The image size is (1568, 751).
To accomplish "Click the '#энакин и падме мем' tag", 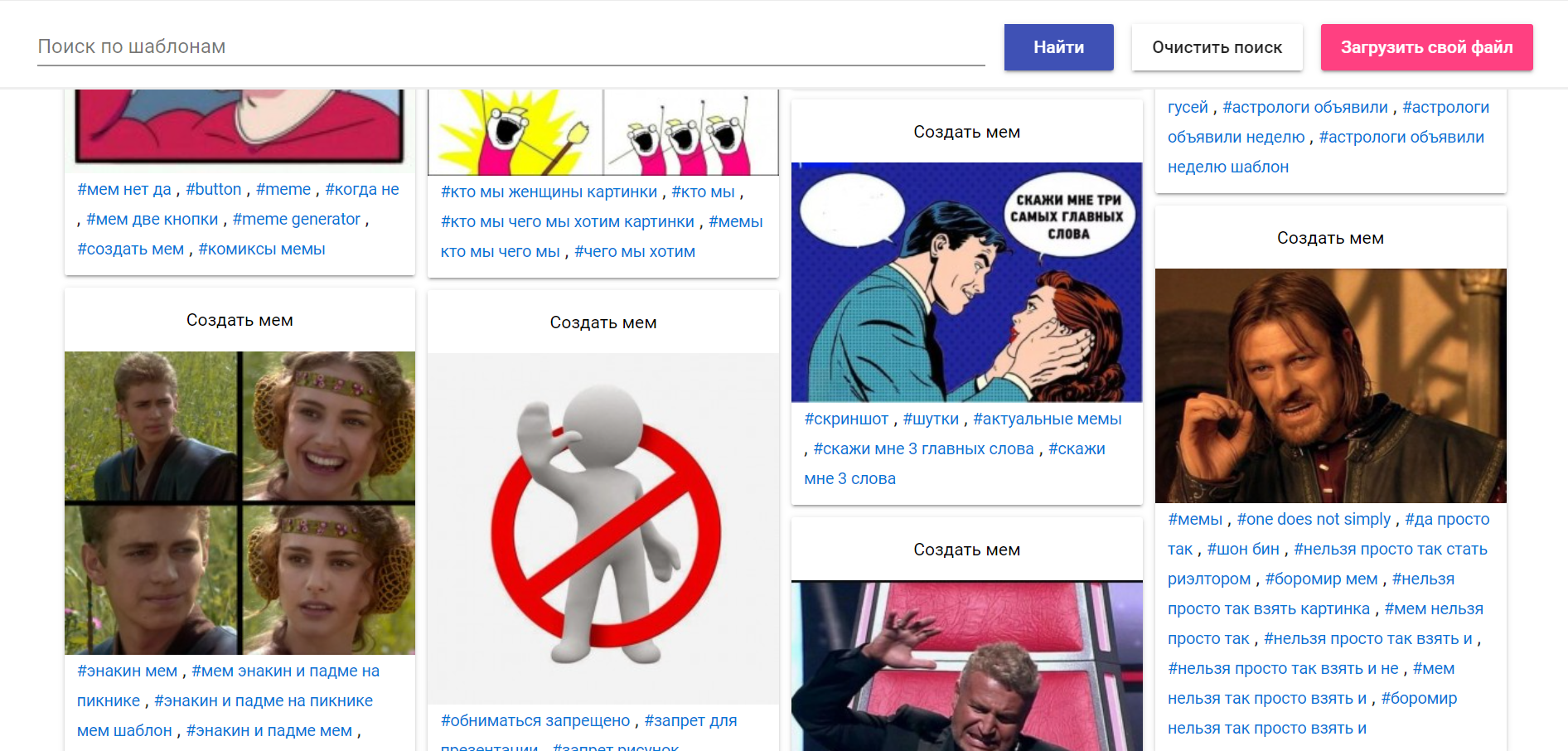I will (269, 730).
